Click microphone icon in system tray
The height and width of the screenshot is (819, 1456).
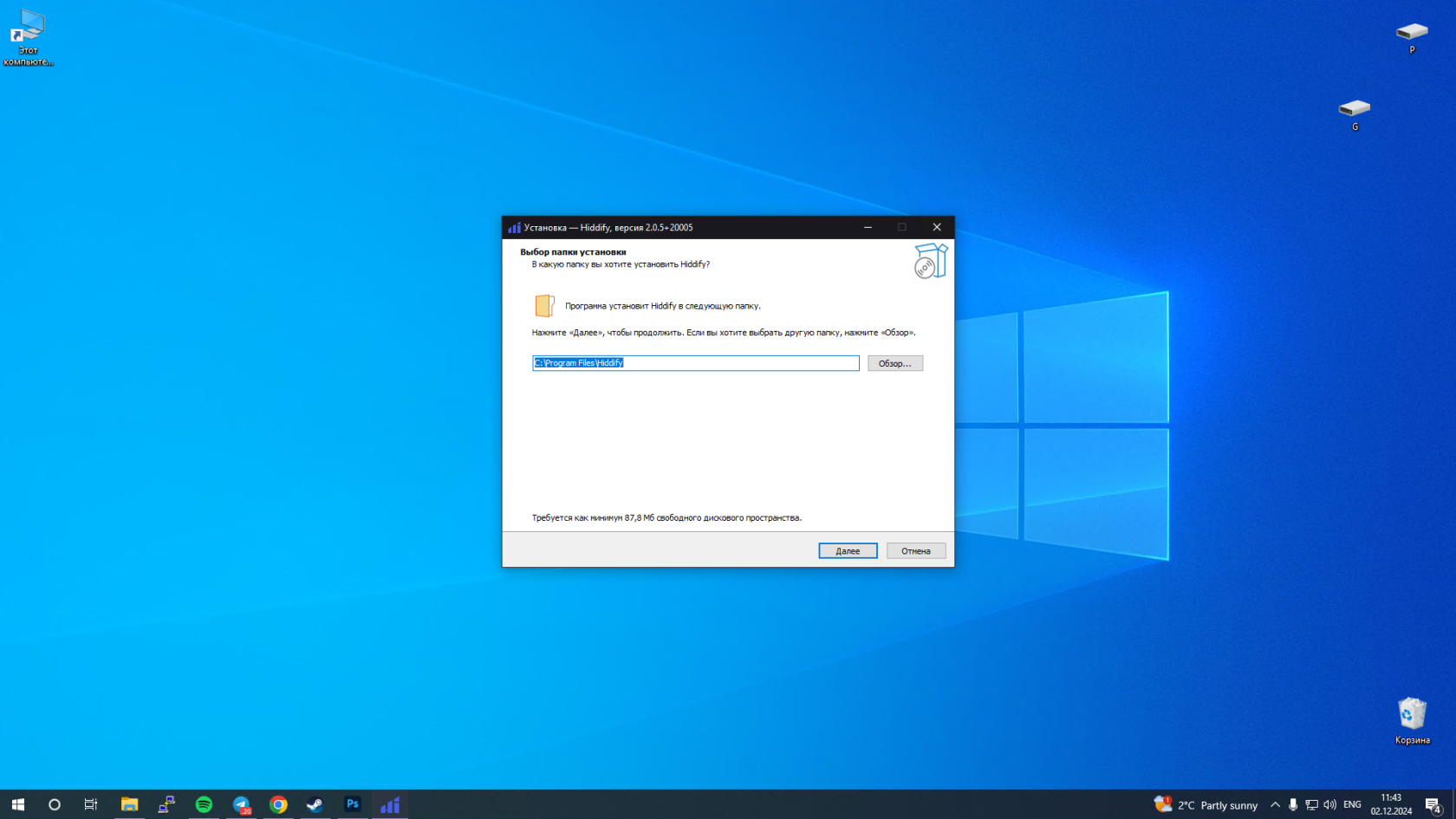(1293, 805)
